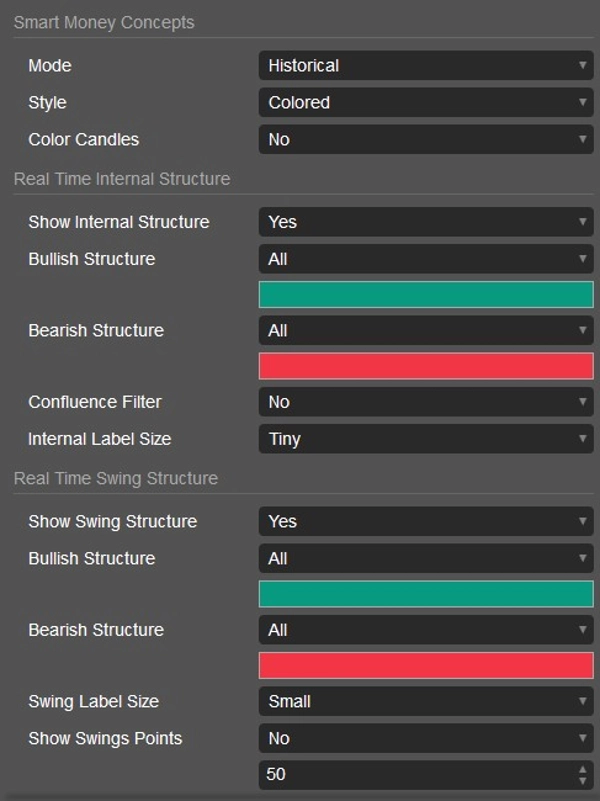Click the red bearish swing structure color swatch
The width and height of the screenshot is (600, 801).
[x=425, y=665]
